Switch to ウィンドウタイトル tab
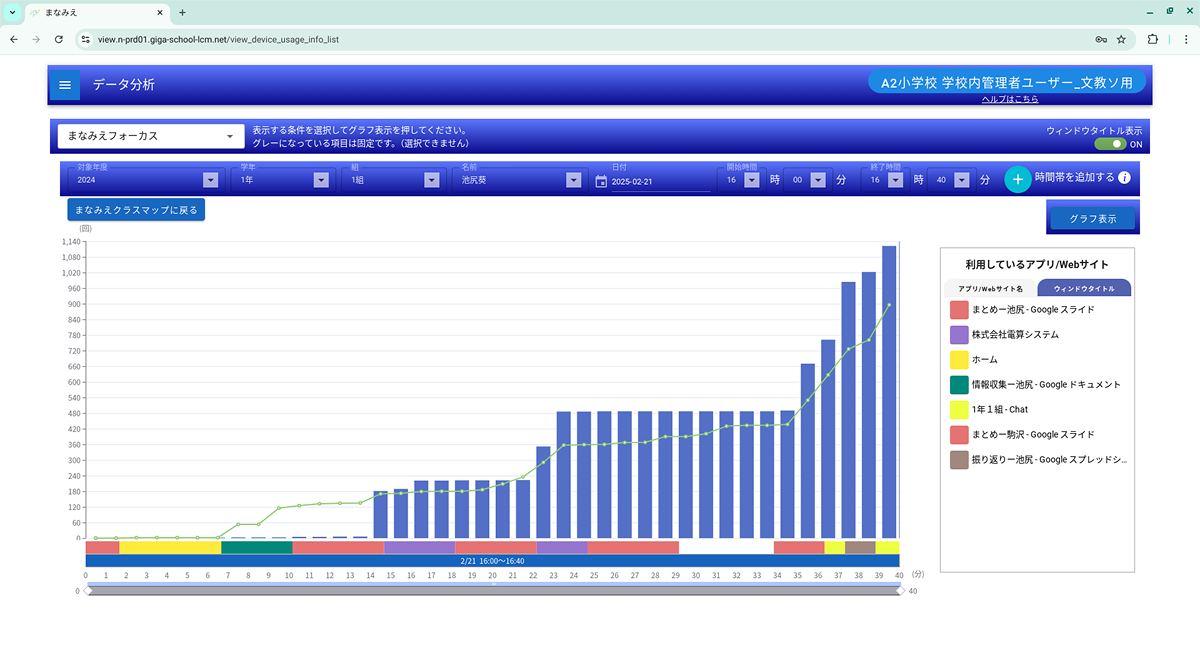The image size is (1200, 645). coord(1084,288)
